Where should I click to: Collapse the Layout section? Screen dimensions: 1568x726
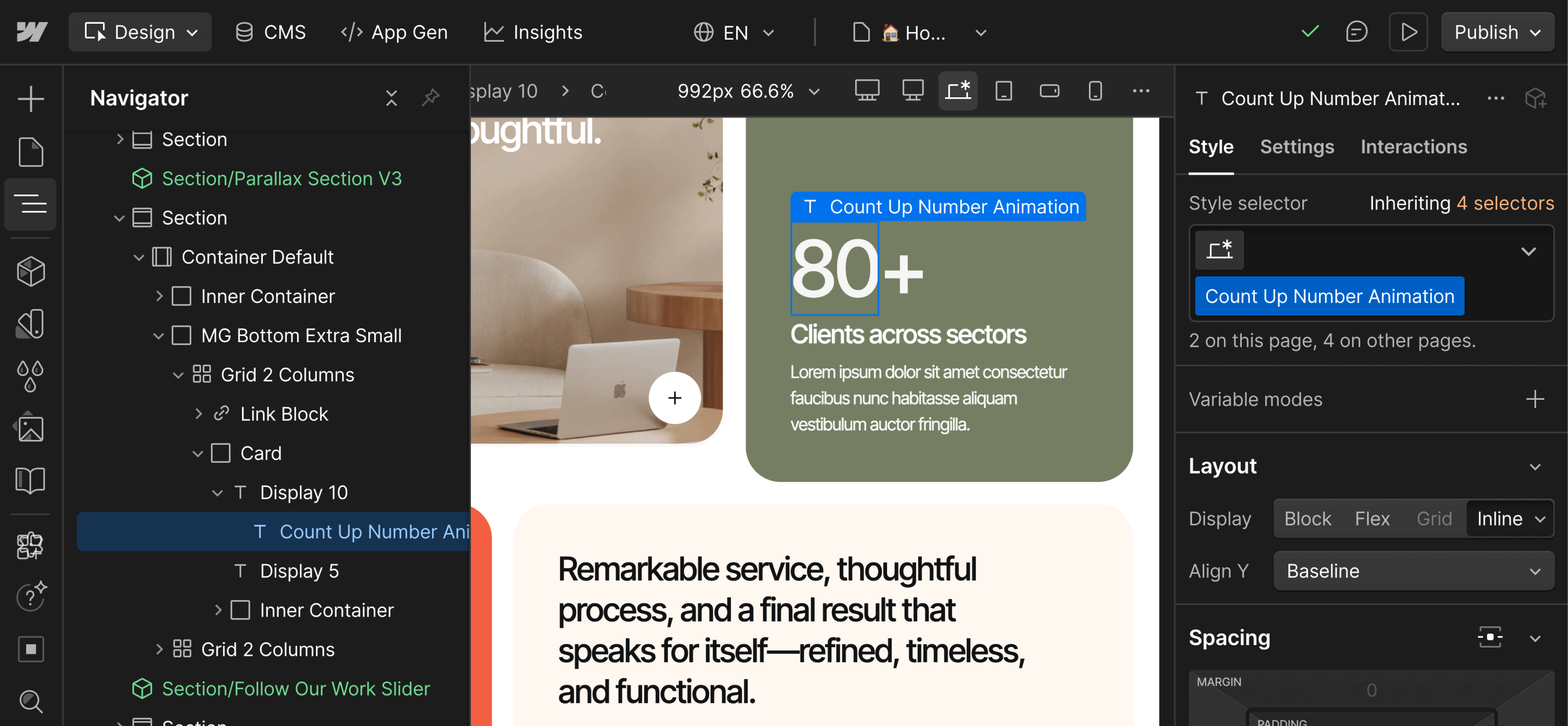click(x=1535, y=466)
